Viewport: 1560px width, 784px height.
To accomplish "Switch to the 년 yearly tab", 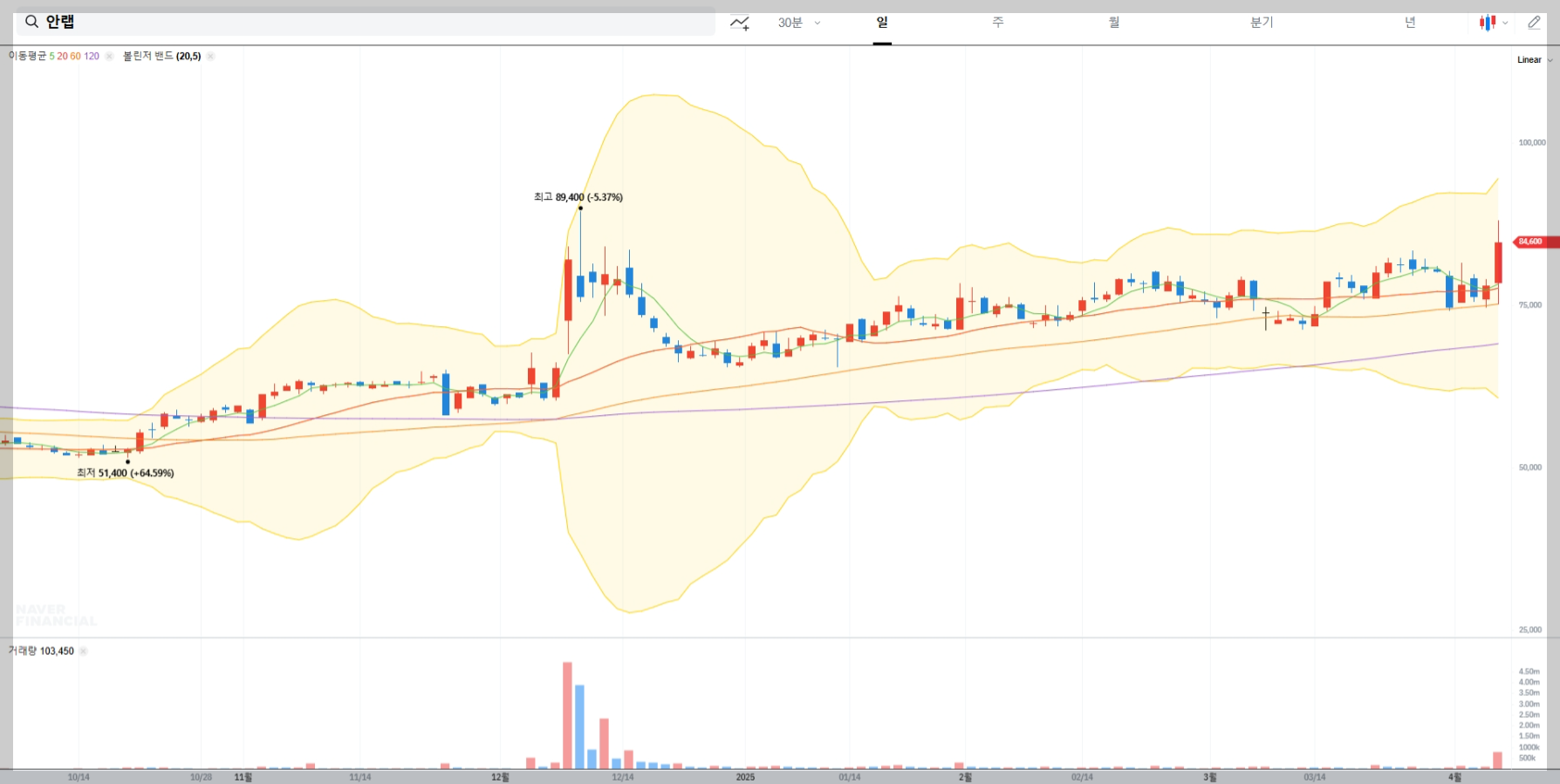I will coord(1410,23).
